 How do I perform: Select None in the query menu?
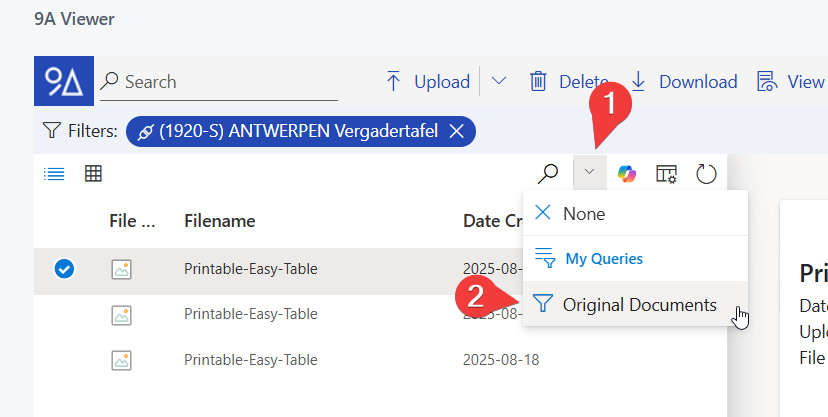tap(583, 213)
